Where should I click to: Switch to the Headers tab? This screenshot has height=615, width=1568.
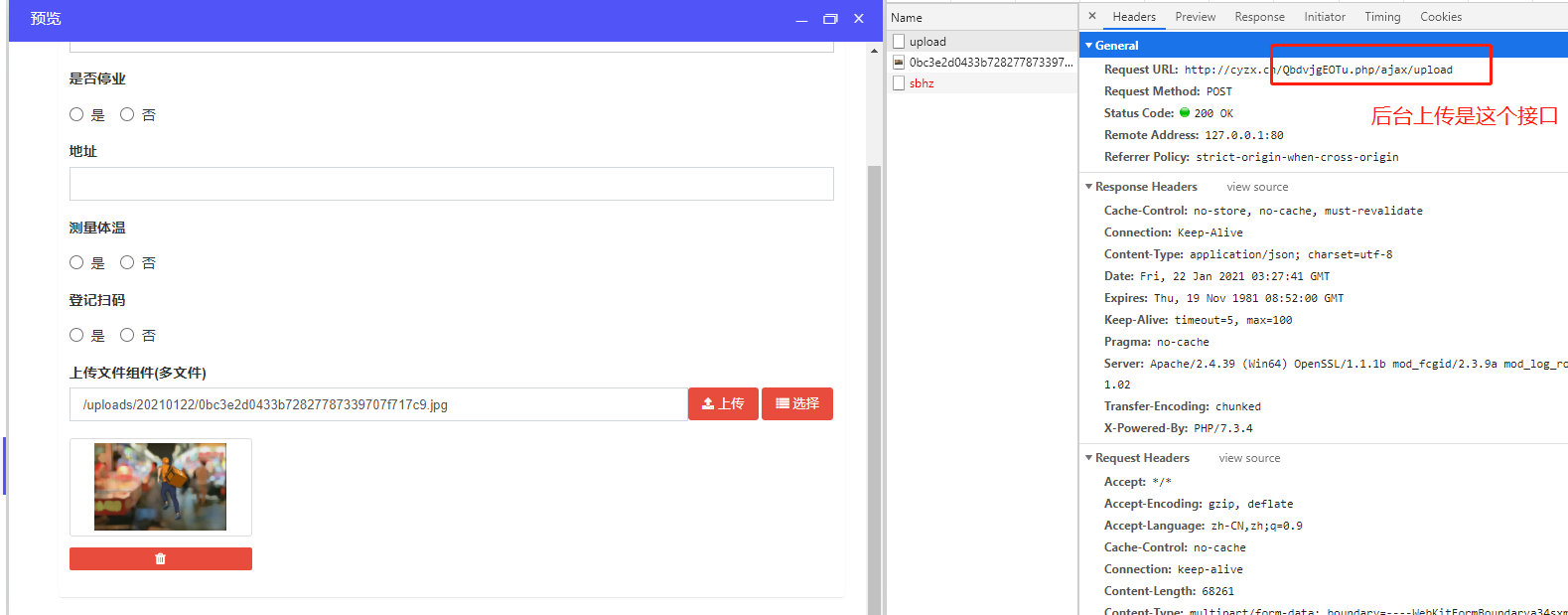tap(1134, 17)
